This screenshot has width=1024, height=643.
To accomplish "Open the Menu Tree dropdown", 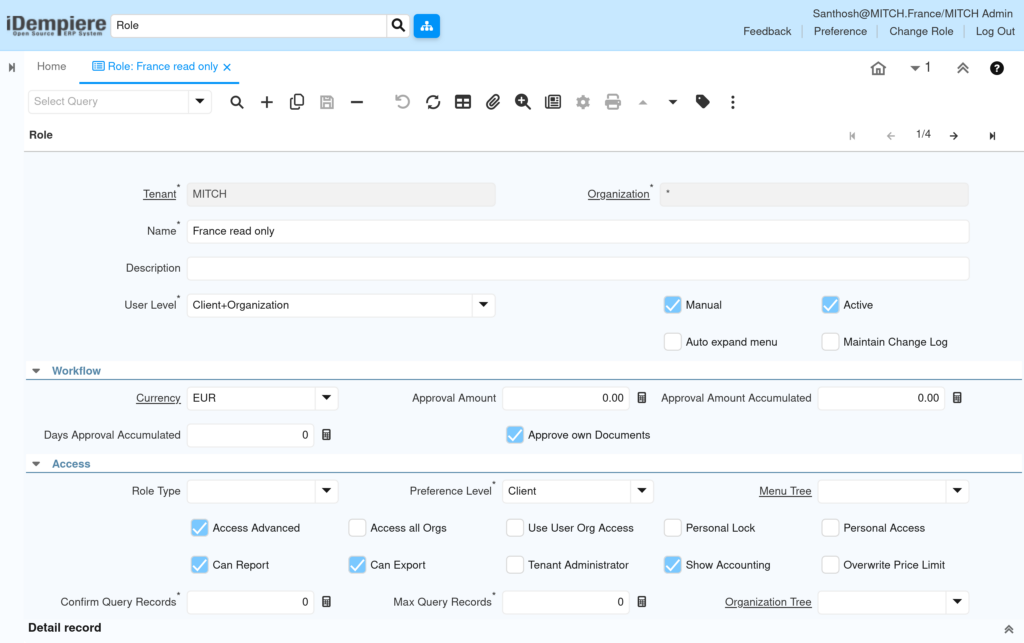I will tap(957, 491).
